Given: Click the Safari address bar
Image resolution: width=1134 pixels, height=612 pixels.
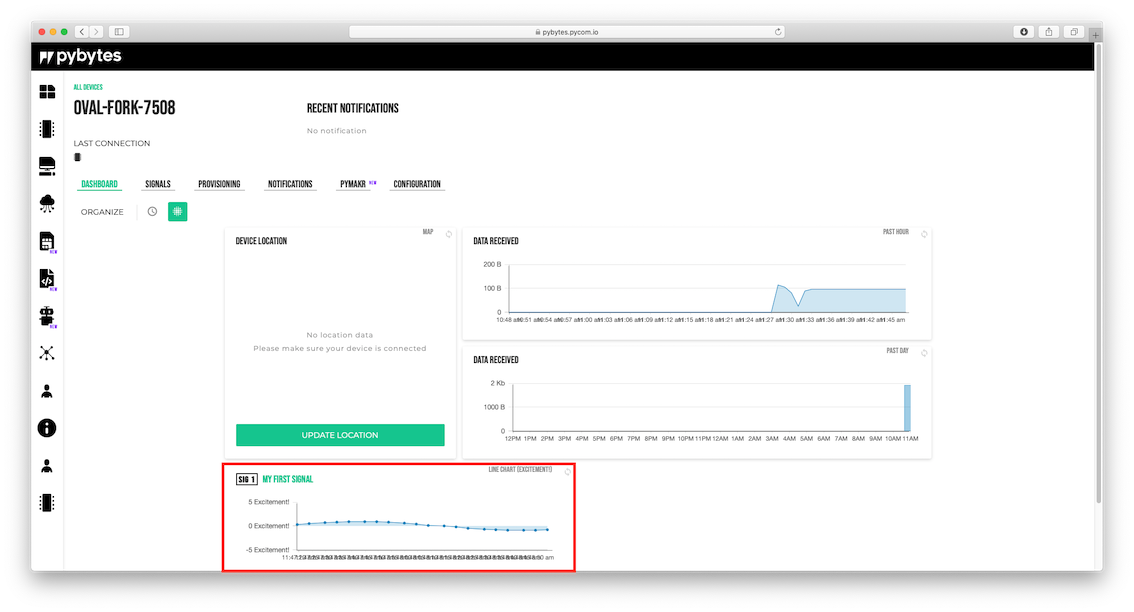Looking at the screenshot, I should (567, 32).
